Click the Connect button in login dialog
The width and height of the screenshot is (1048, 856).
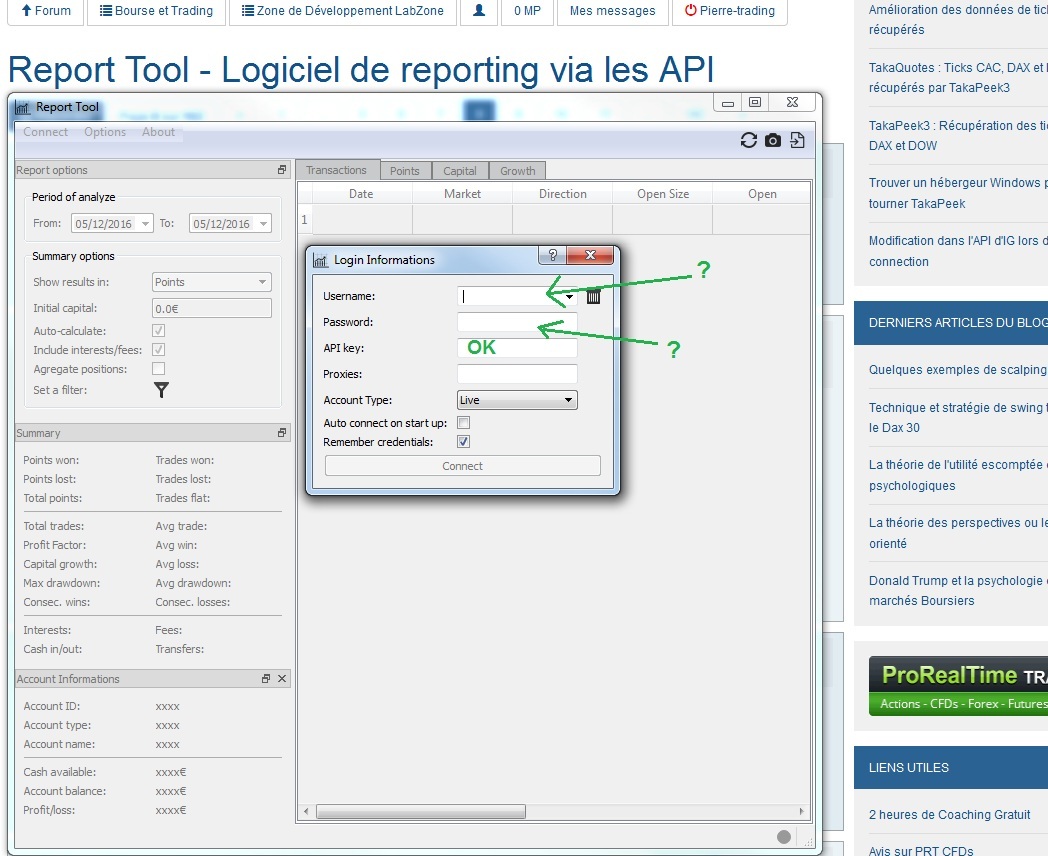point(463,466)
